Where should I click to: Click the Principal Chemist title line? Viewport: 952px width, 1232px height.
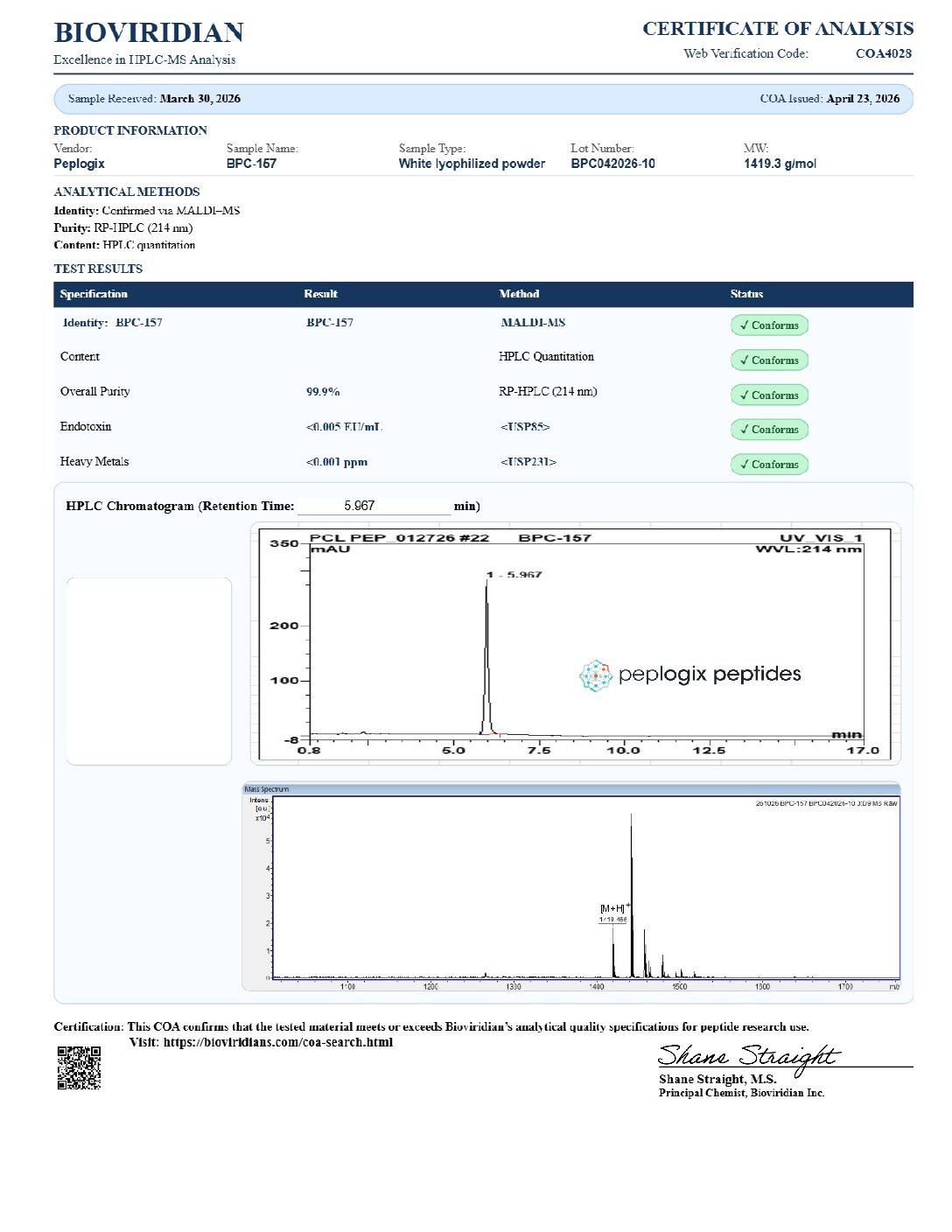741,1093
